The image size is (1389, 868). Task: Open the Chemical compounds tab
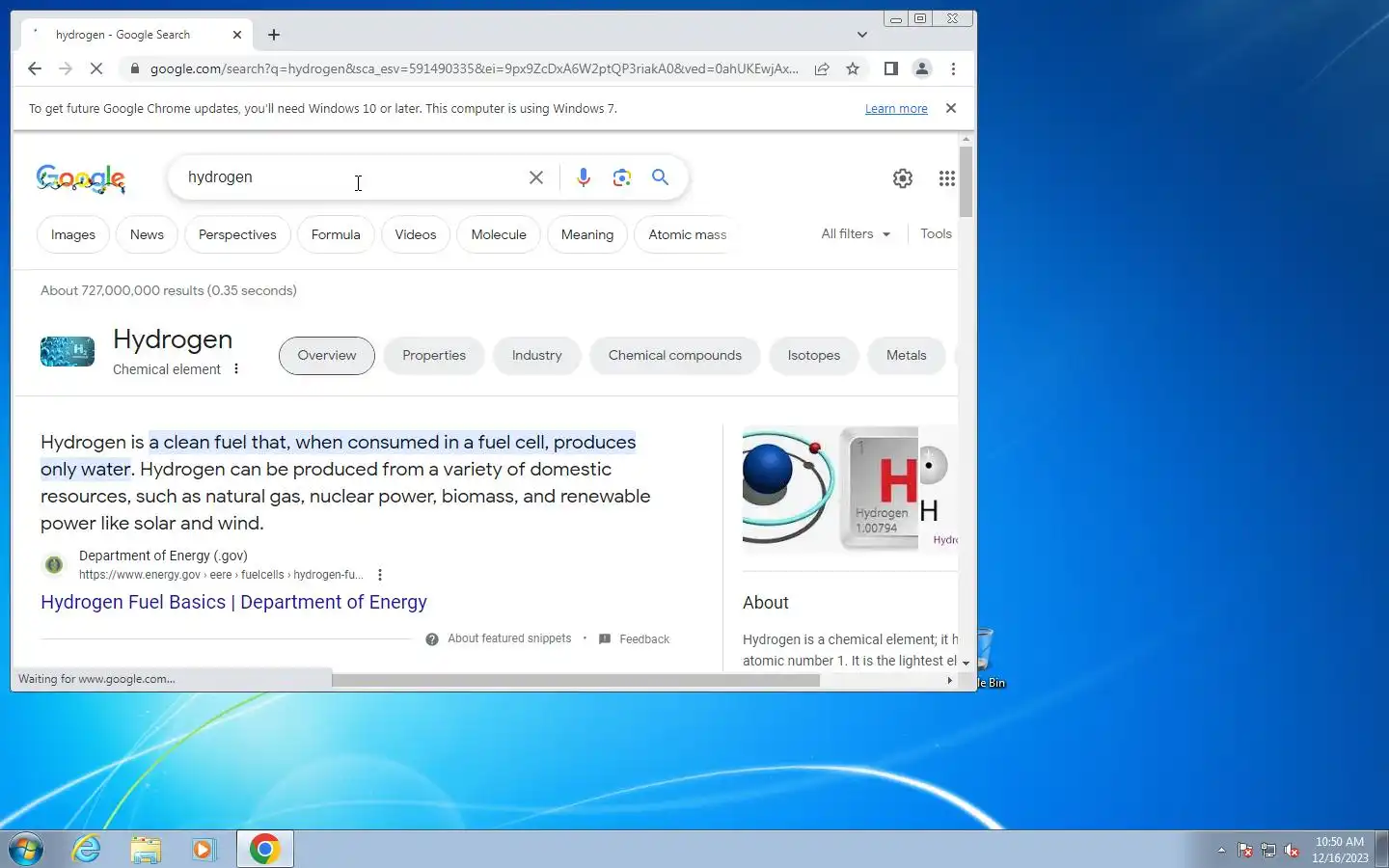tap(675, 356)
